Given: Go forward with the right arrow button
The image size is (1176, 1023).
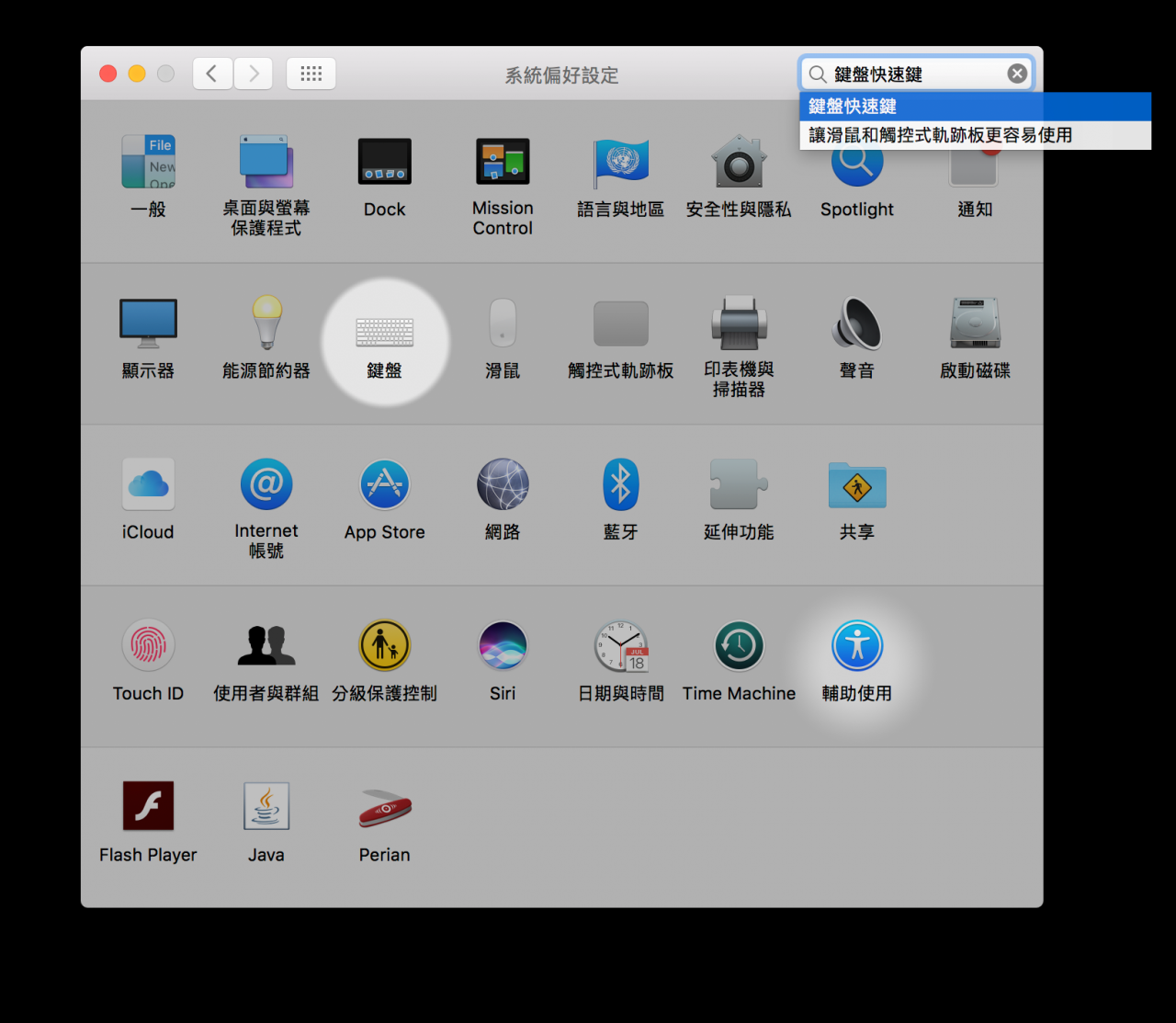Looking at the screenshot, I should (x=254, y=74).
